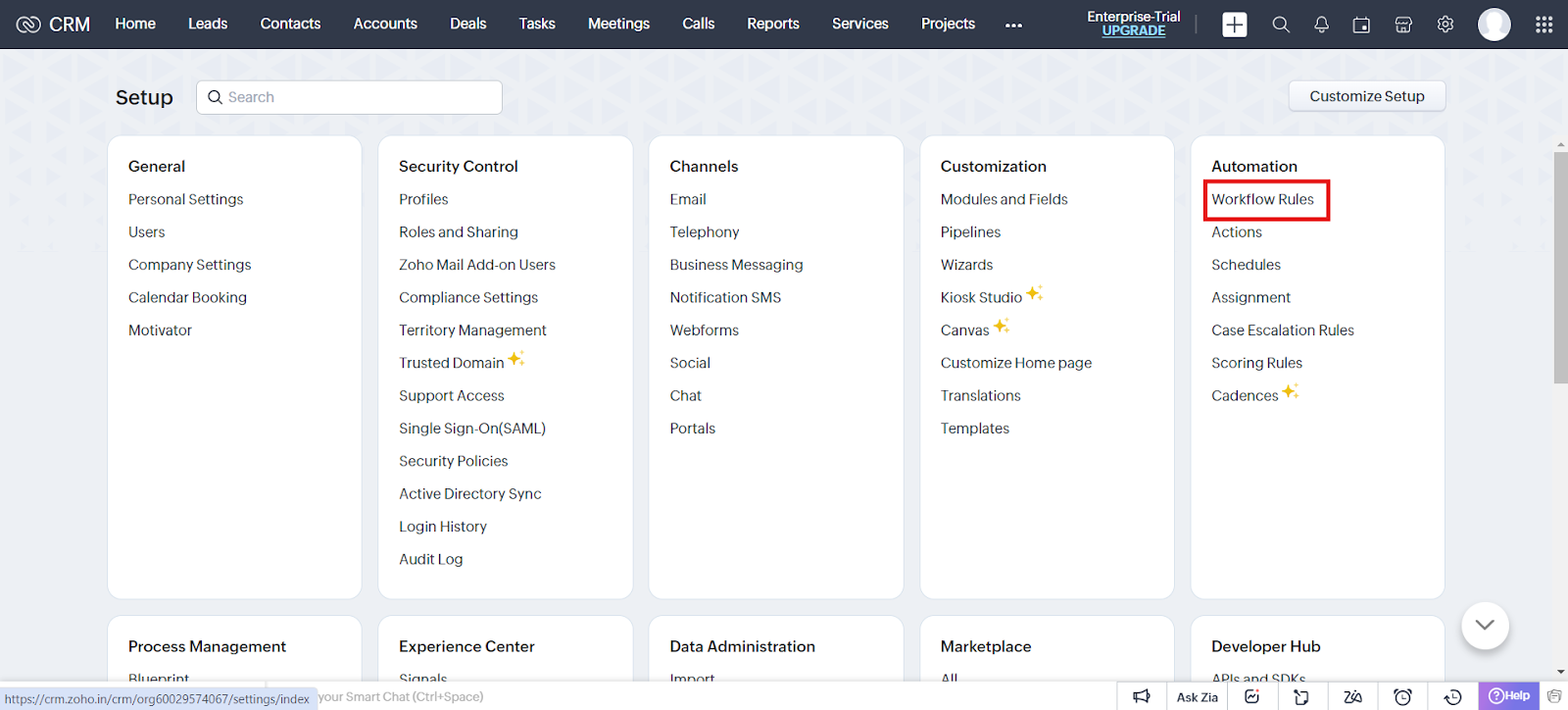
Task: Open the apps grid launcher icon
Action: 1544,25
